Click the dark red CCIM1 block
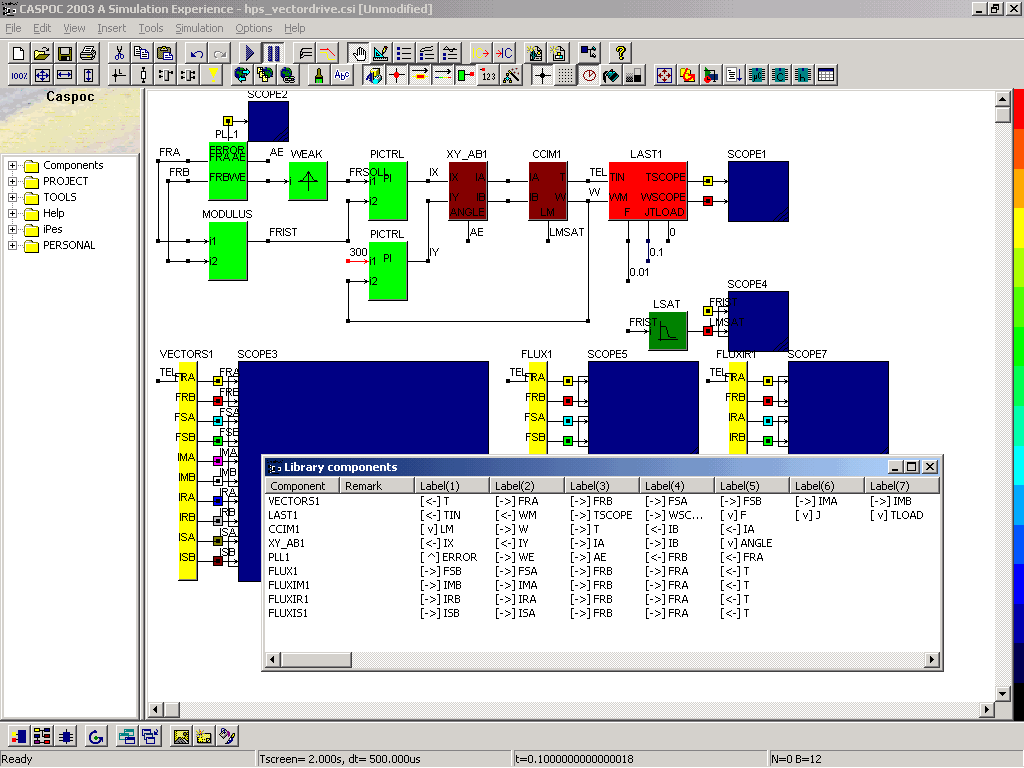Image resolution: width=1024 pixels, height=768 pixels. click(548, 191)
